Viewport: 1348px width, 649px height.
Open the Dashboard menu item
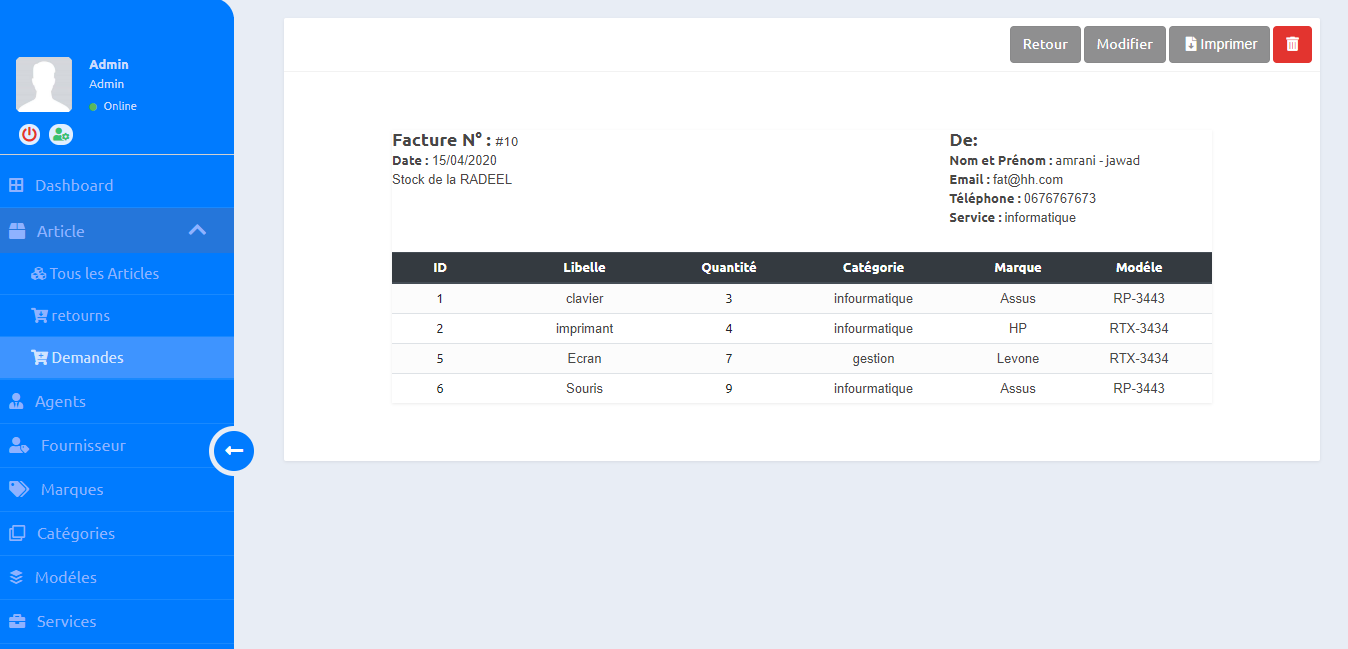point(73,185)
